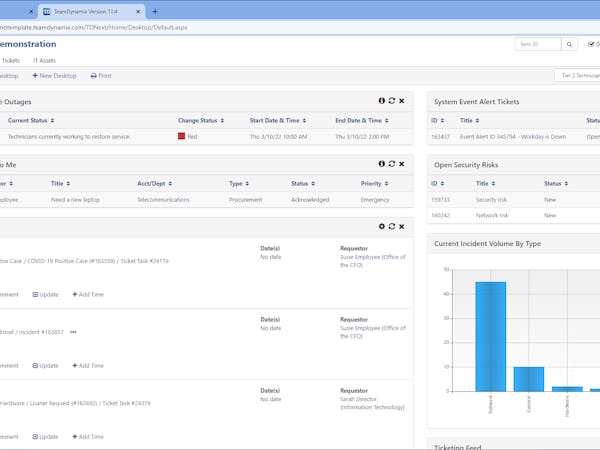Open Susie Employee requestor link on COVID-19 task
Viewport: 600px width, 450px height.
click(x=373, y=261)
